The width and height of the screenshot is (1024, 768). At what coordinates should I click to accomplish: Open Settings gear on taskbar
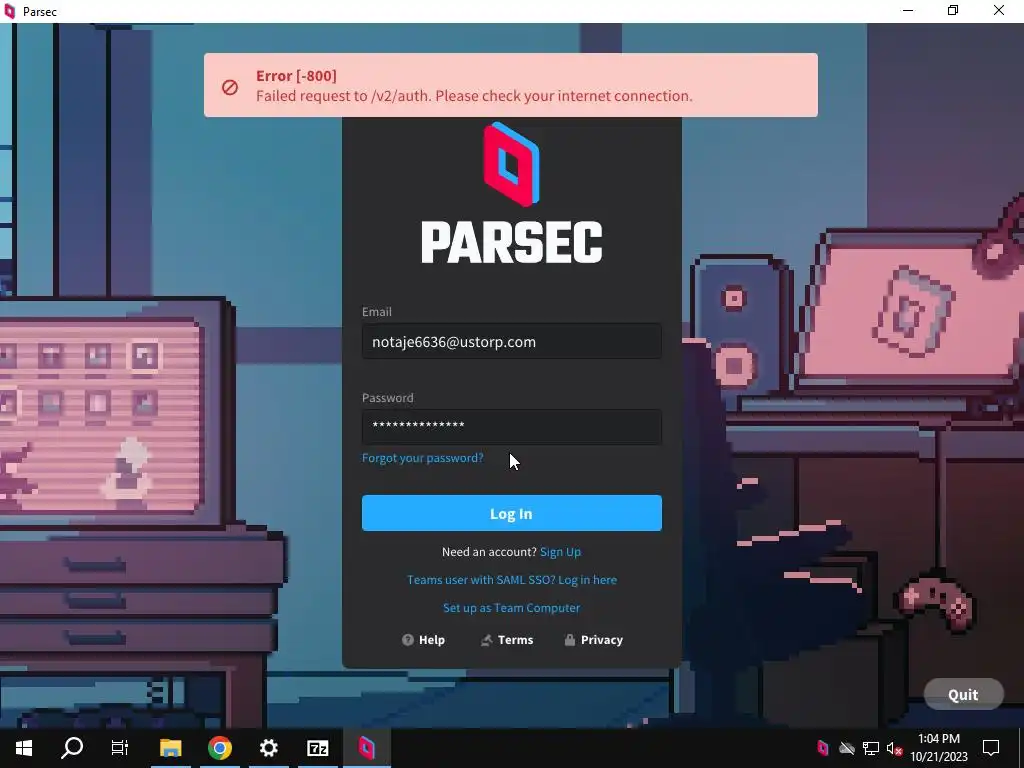268,748
